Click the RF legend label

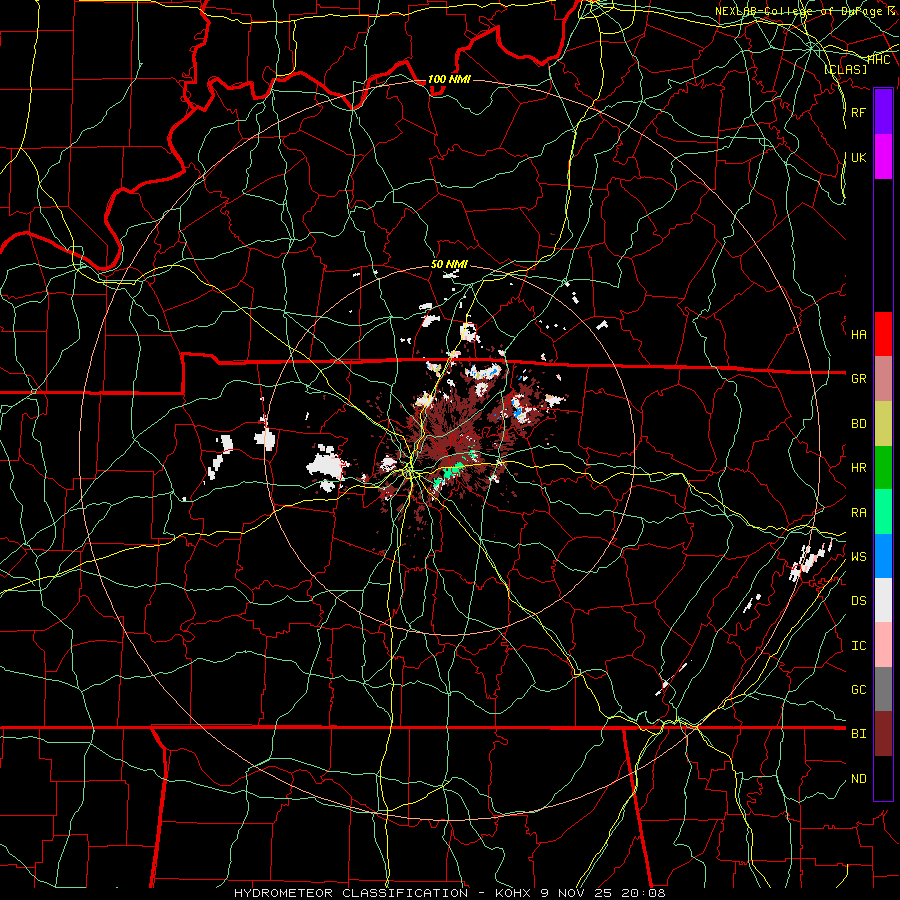pos(858,112)
